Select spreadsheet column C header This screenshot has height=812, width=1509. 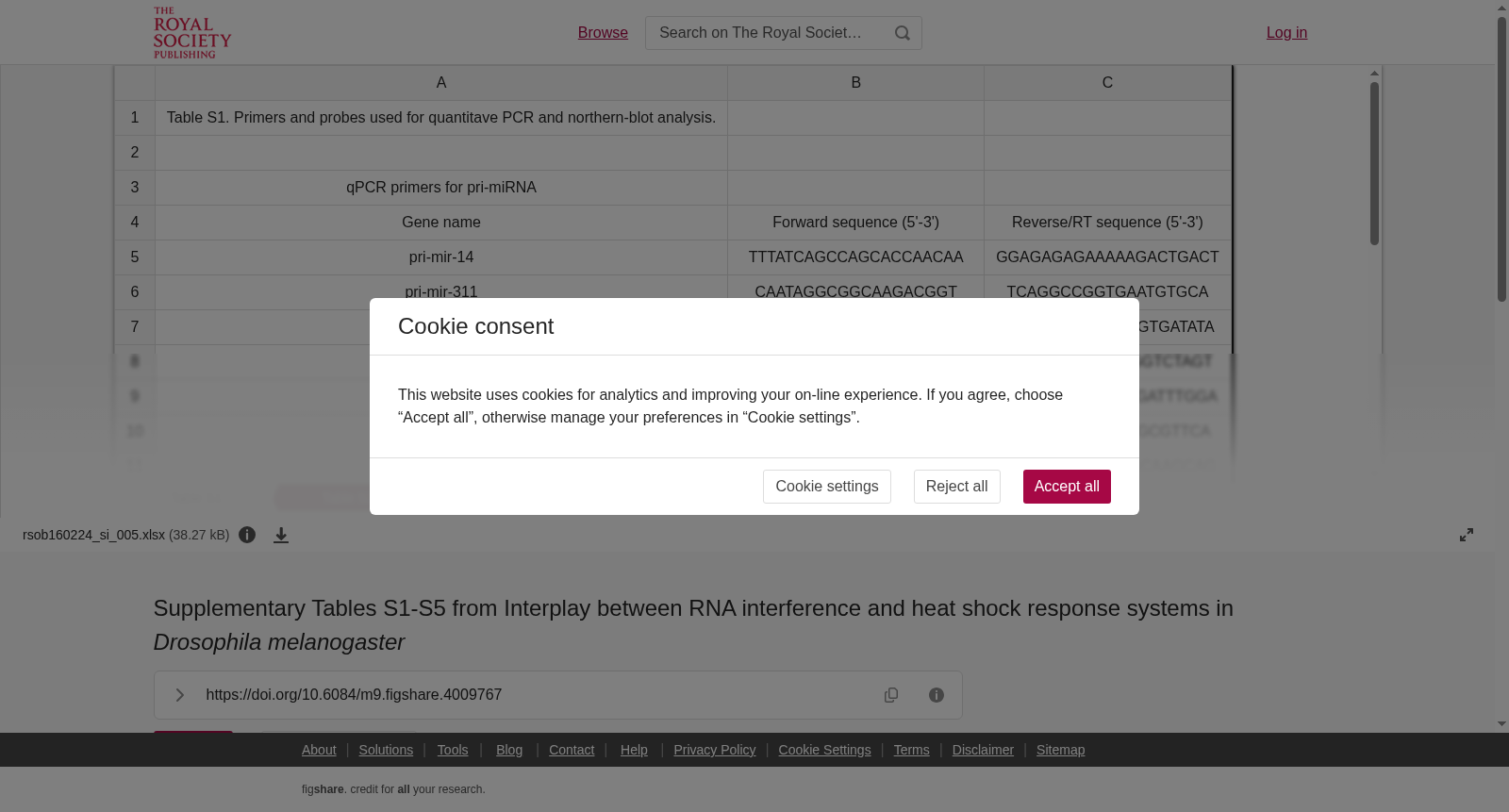click(1108, 83)
